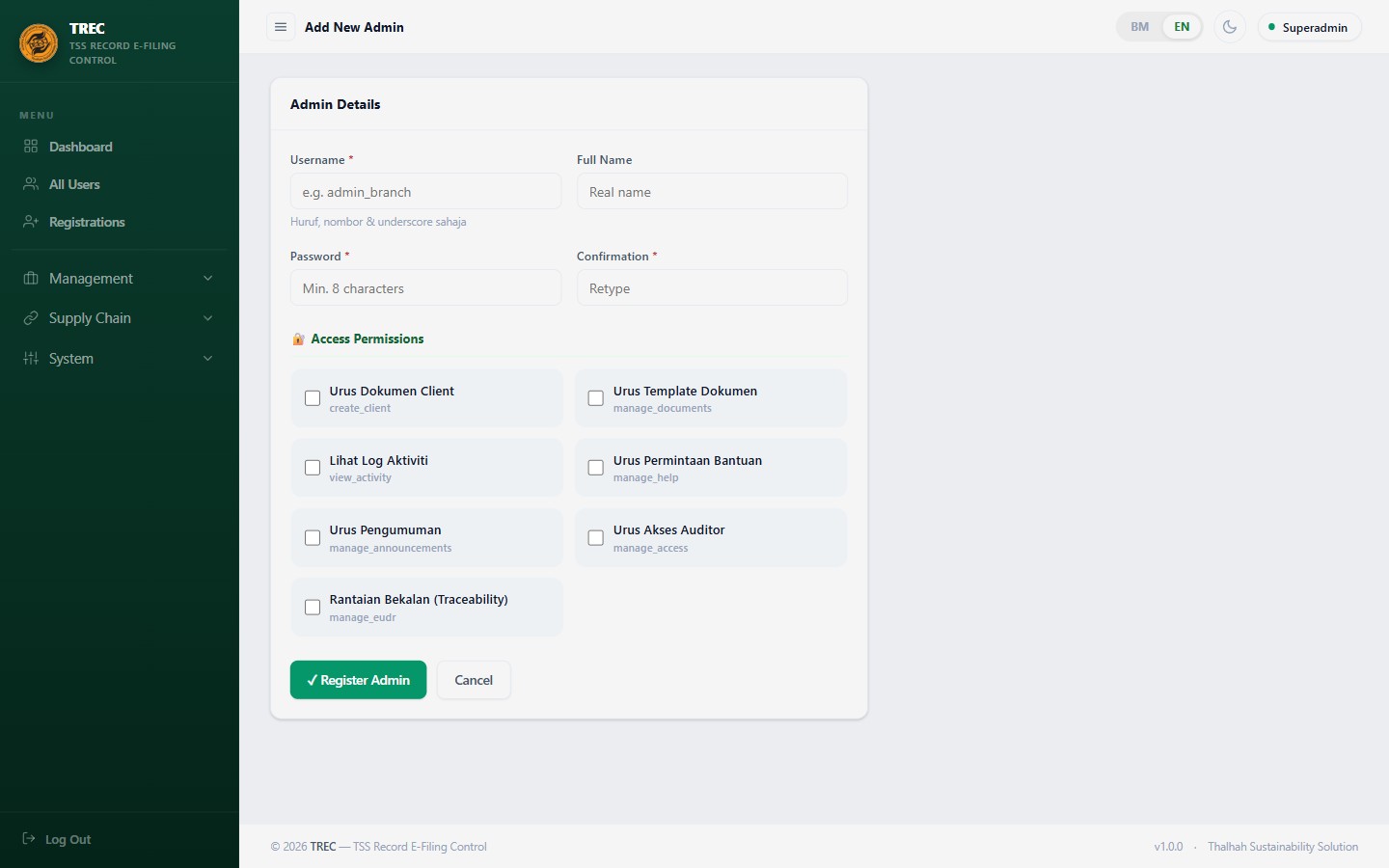This screenshot has height=868, width=1389.
Task: Expand the System menu section
Action: 120,359
